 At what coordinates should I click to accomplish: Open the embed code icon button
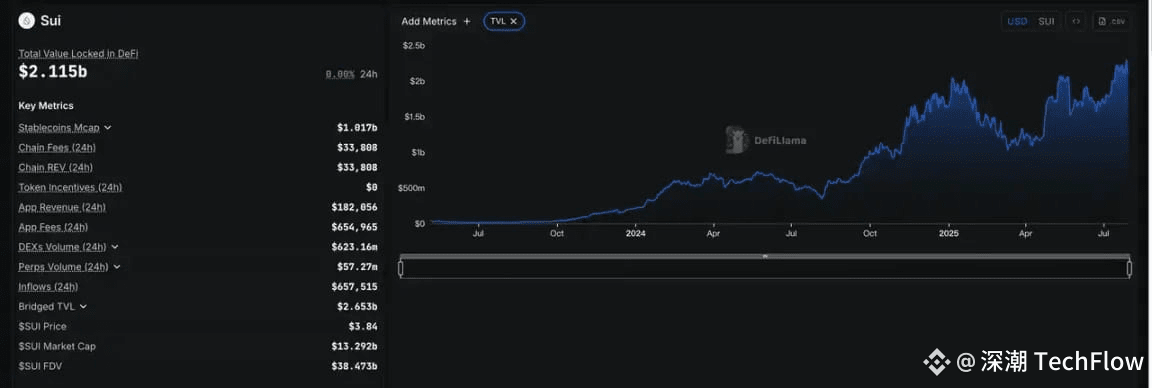tap(1076, 21)
